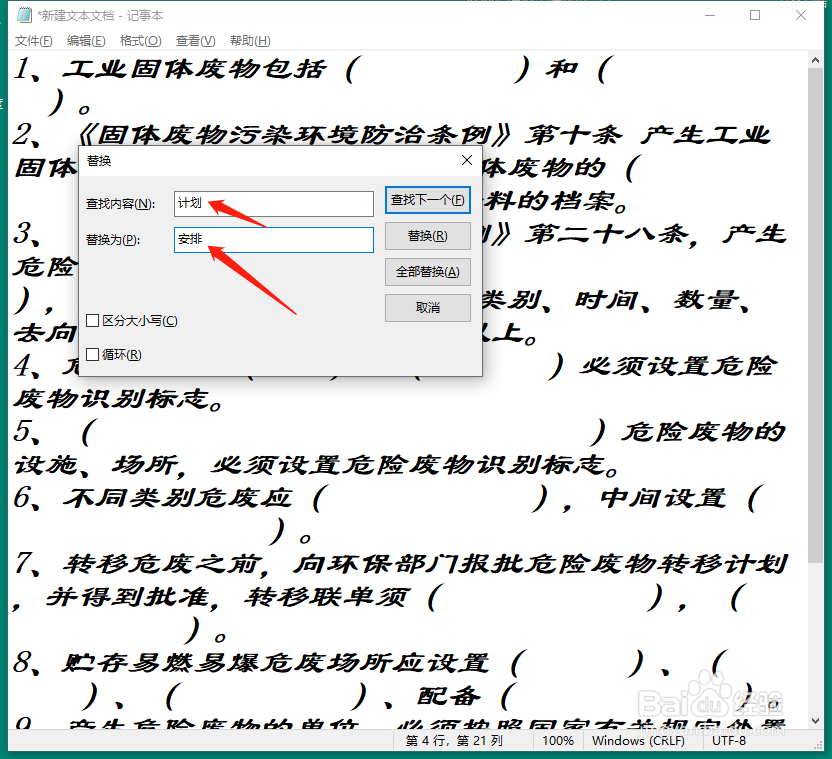832x759 pixels.
Task: Click the 查找下一个(F) button
Action: tap(428, 200)
